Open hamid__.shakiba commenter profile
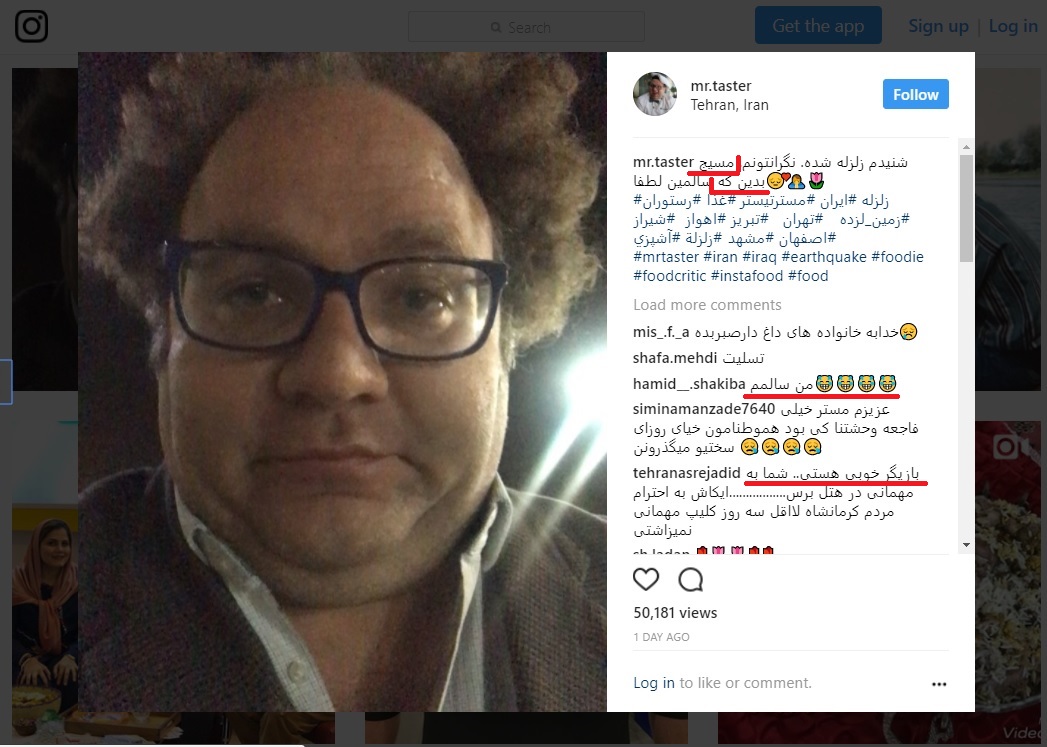1047x747 pixels. pyautogui.click(x=689, y=384)
